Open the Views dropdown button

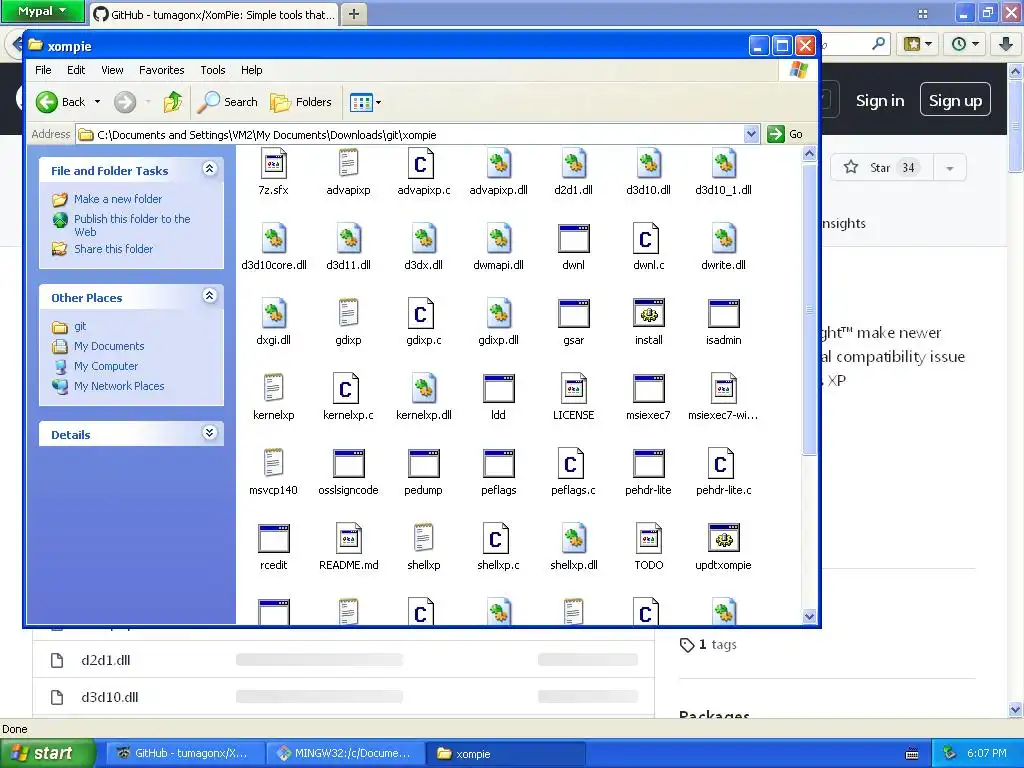pos(365,102)
